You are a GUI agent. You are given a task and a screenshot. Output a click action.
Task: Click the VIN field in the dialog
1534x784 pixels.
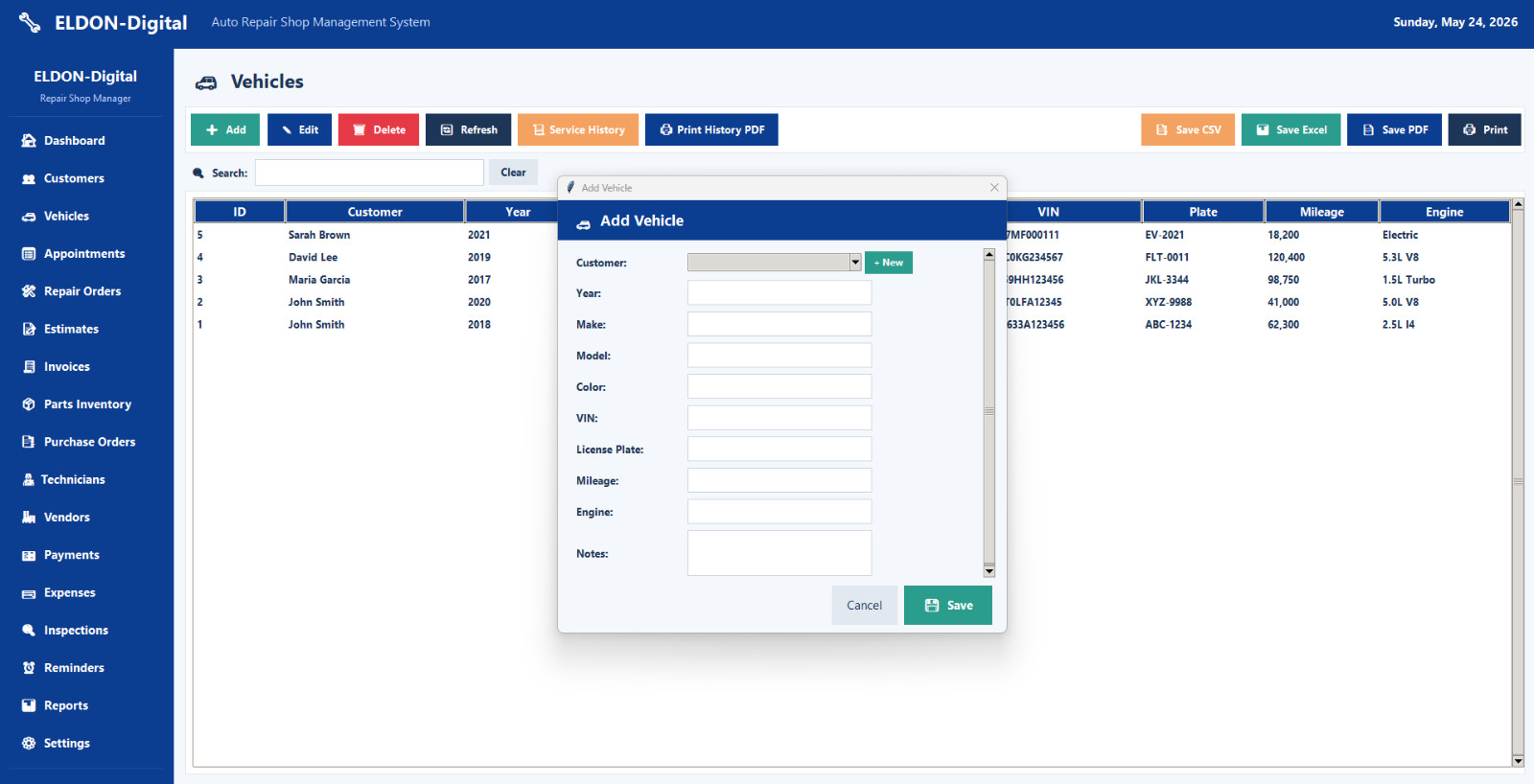coord(779,418)
